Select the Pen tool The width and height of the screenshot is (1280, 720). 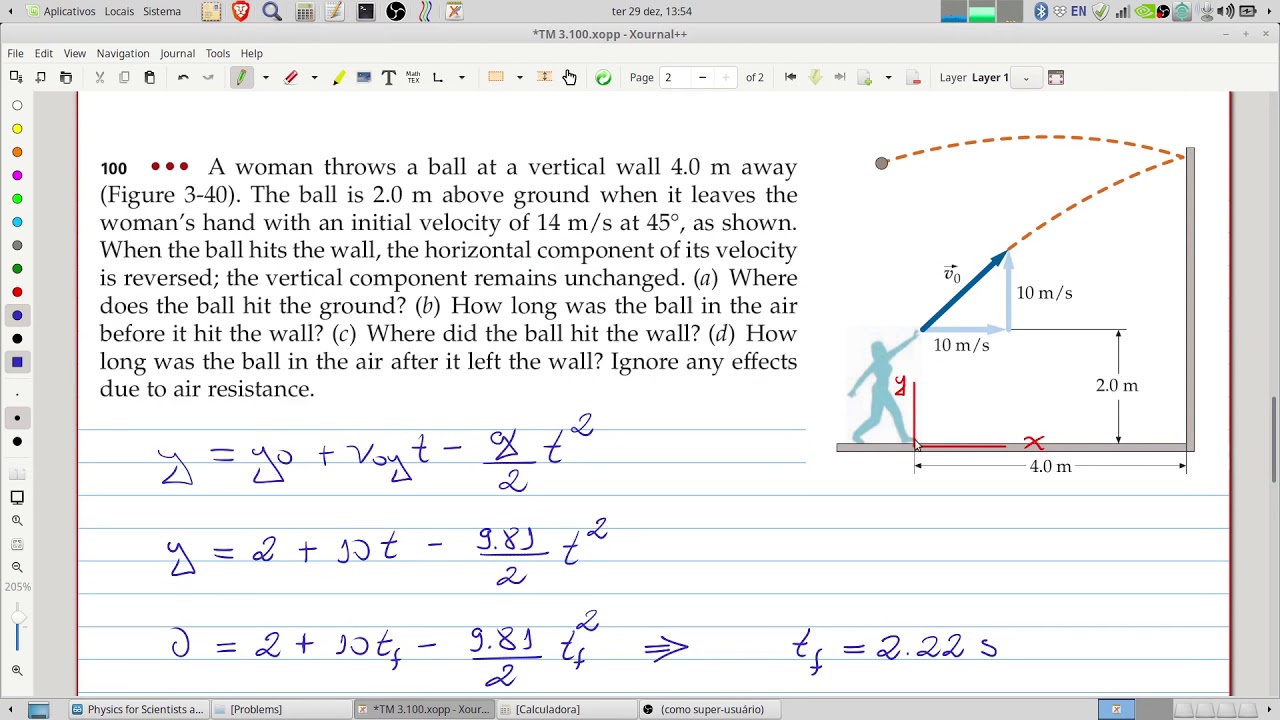click(241, 77)
